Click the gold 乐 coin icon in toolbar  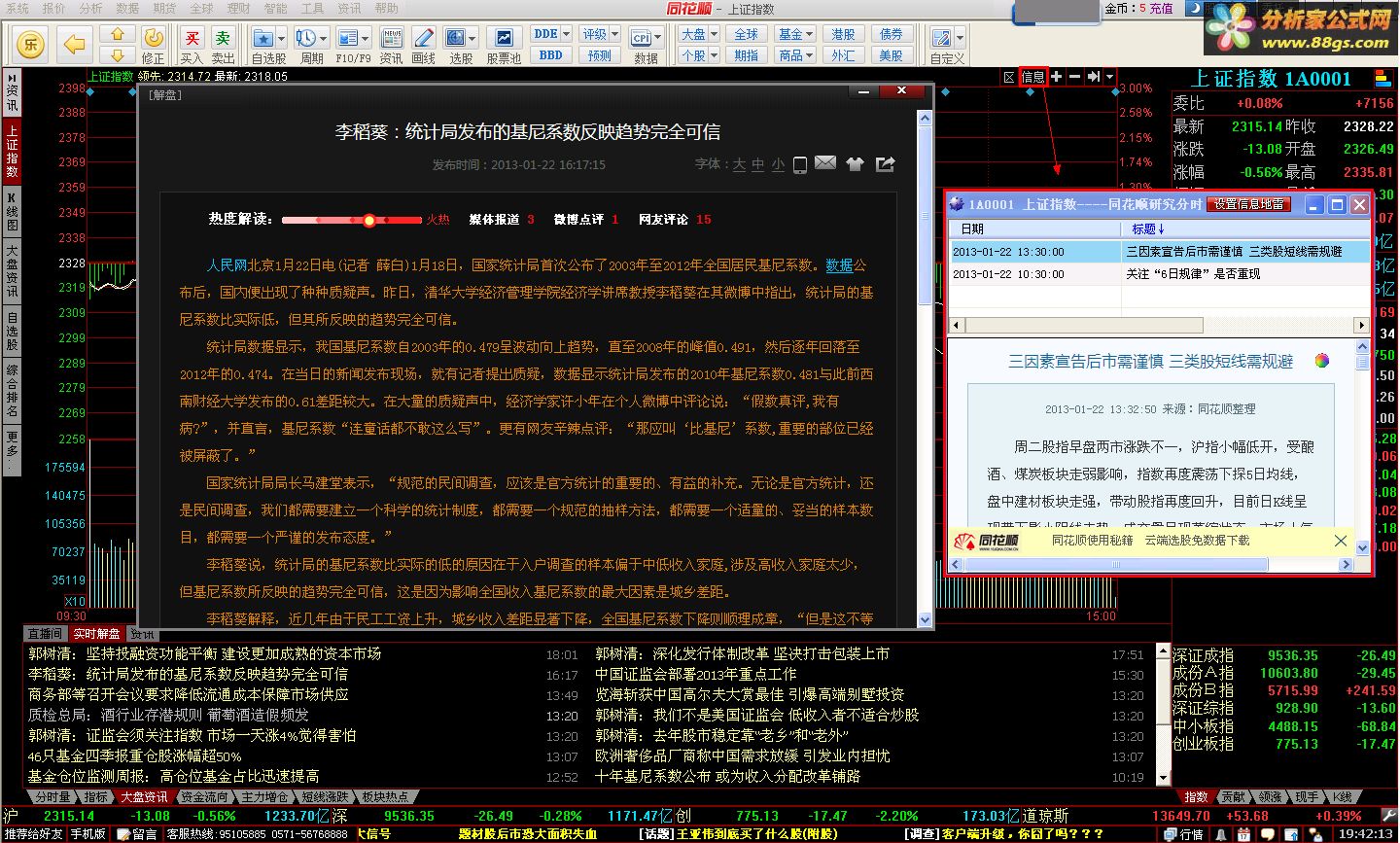click(31, 43)
